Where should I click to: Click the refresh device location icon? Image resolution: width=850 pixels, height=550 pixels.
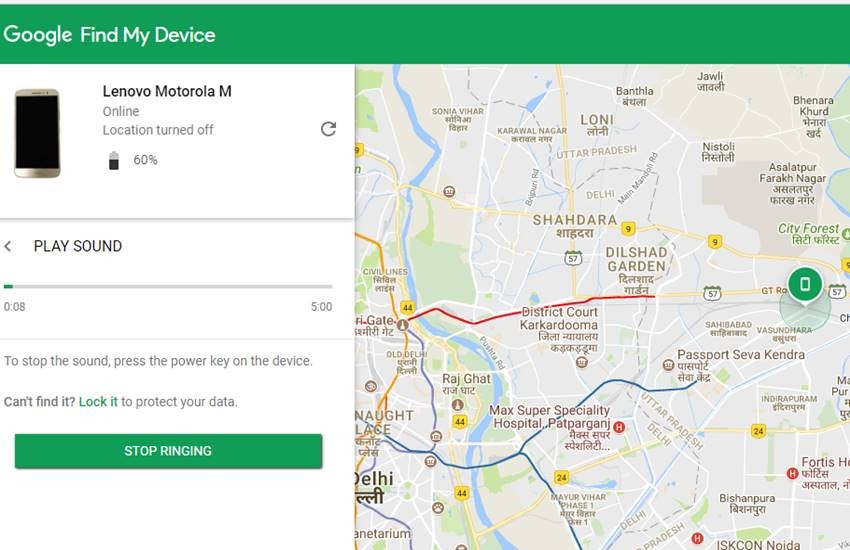tap(327, 129)
